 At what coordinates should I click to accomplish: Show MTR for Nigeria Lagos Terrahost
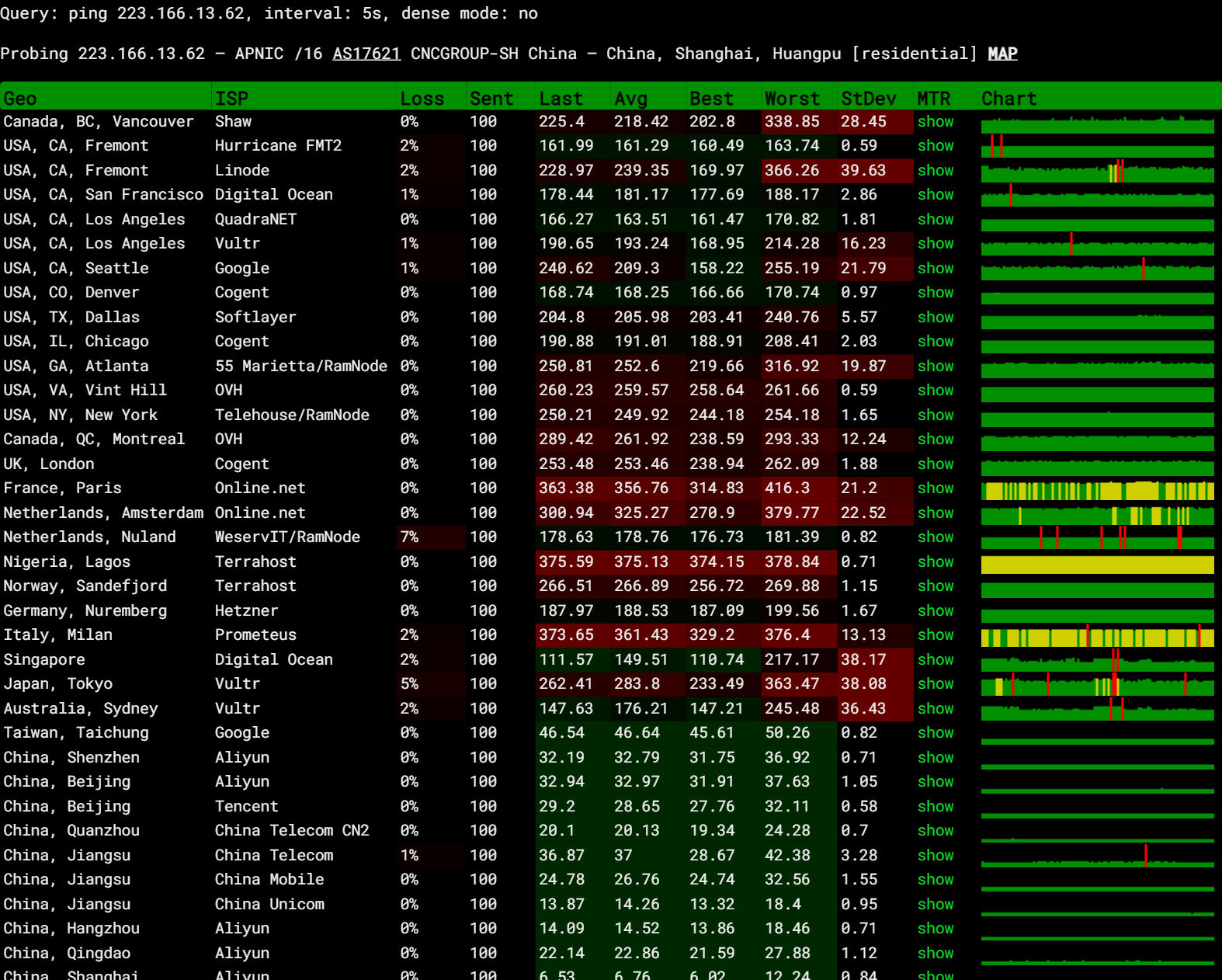[x=936, y=562]
